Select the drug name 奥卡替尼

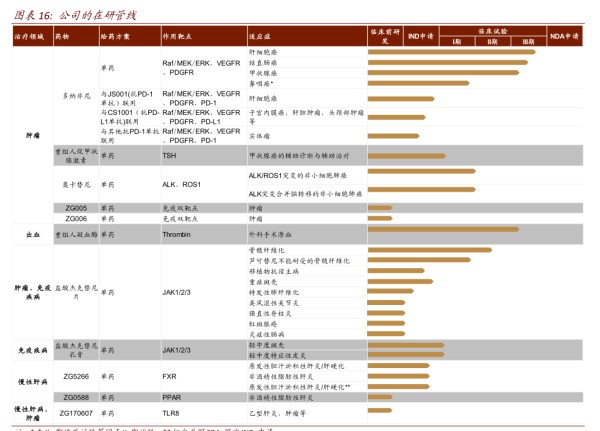pos(77,184)
